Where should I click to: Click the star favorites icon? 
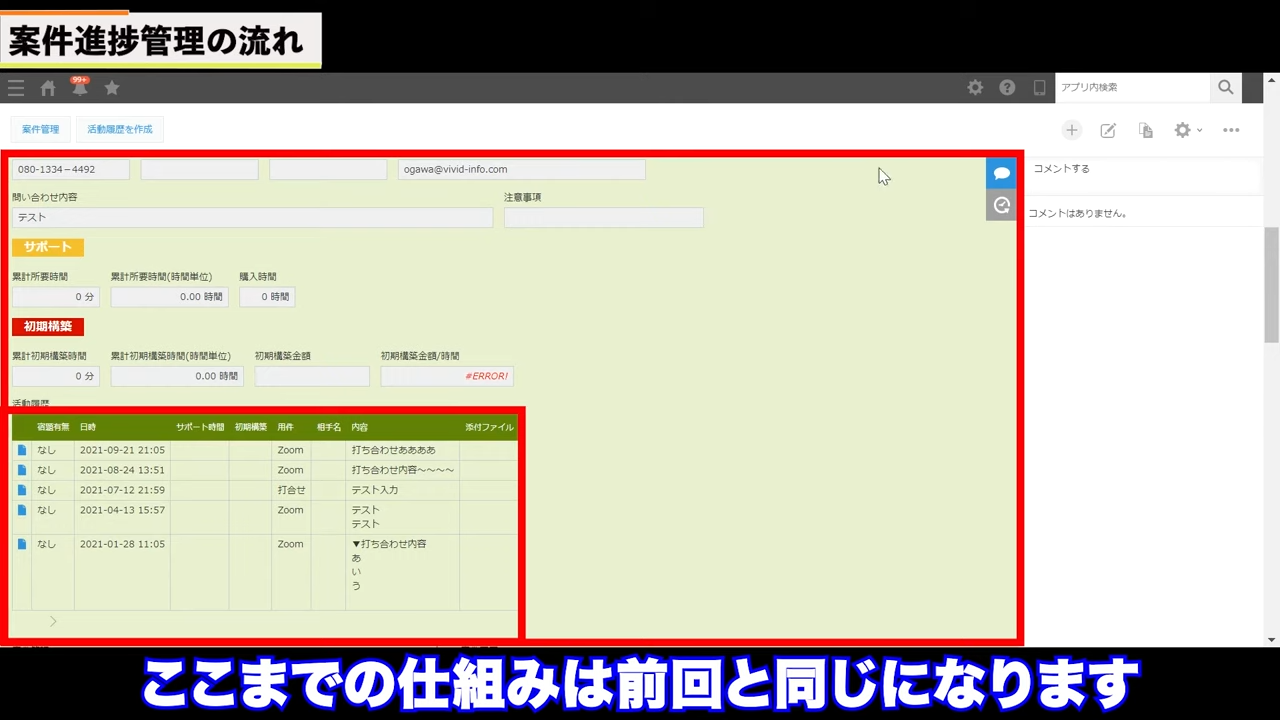[112, 88]
